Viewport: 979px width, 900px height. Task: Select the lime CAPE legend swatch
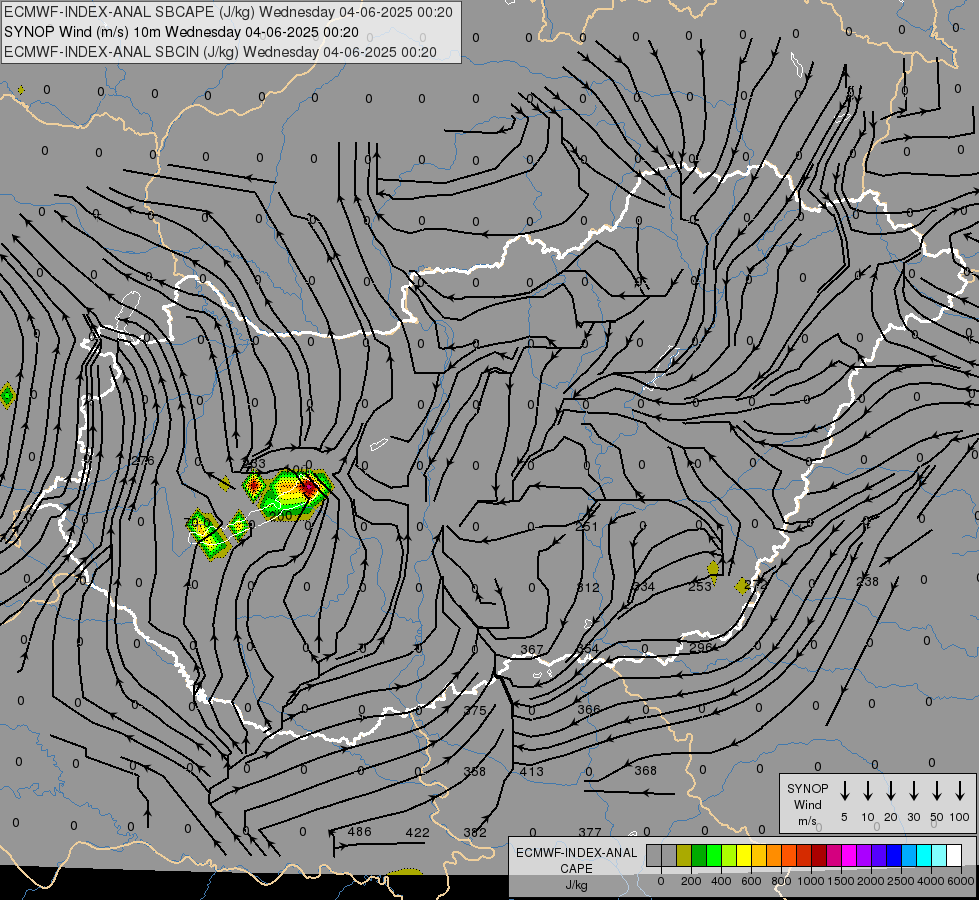729,855
